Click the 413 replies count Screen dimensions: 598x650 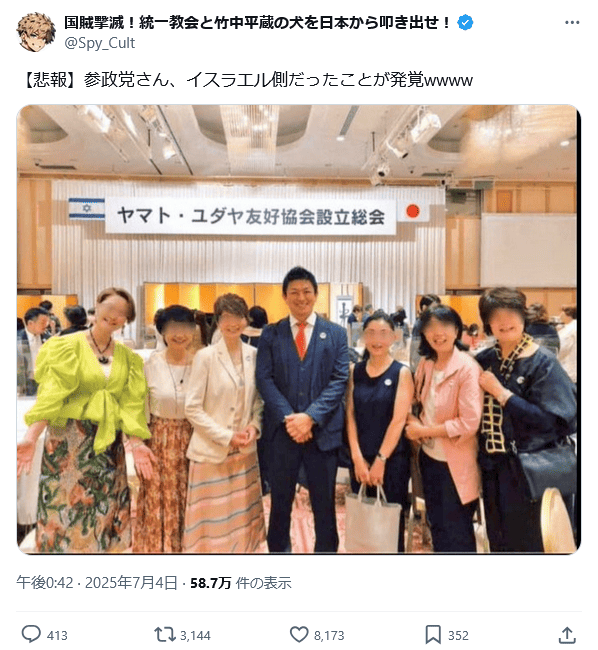pyautogui.click(x=57, y=635)
